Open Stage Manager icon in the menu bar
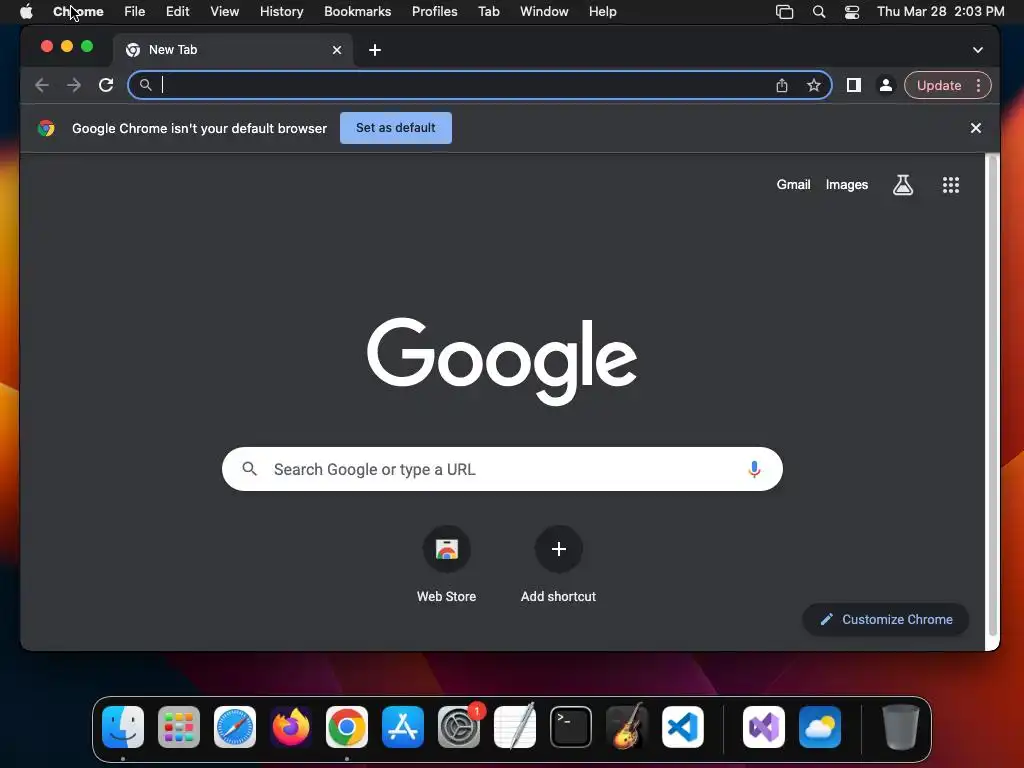1024x768 pixels. click(784, 12)
